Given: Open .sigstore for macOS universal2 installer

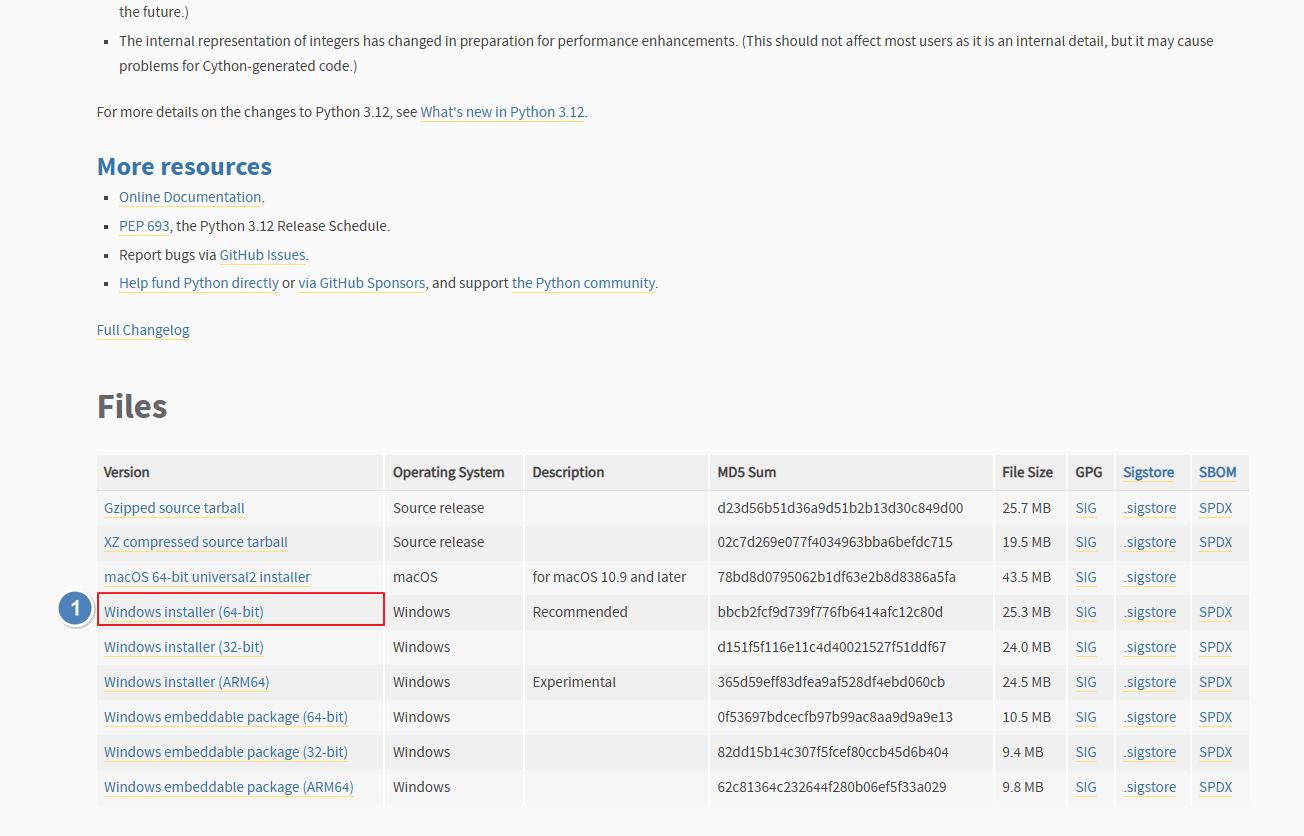Looking at the screenshot, I should coord(1150,577).
